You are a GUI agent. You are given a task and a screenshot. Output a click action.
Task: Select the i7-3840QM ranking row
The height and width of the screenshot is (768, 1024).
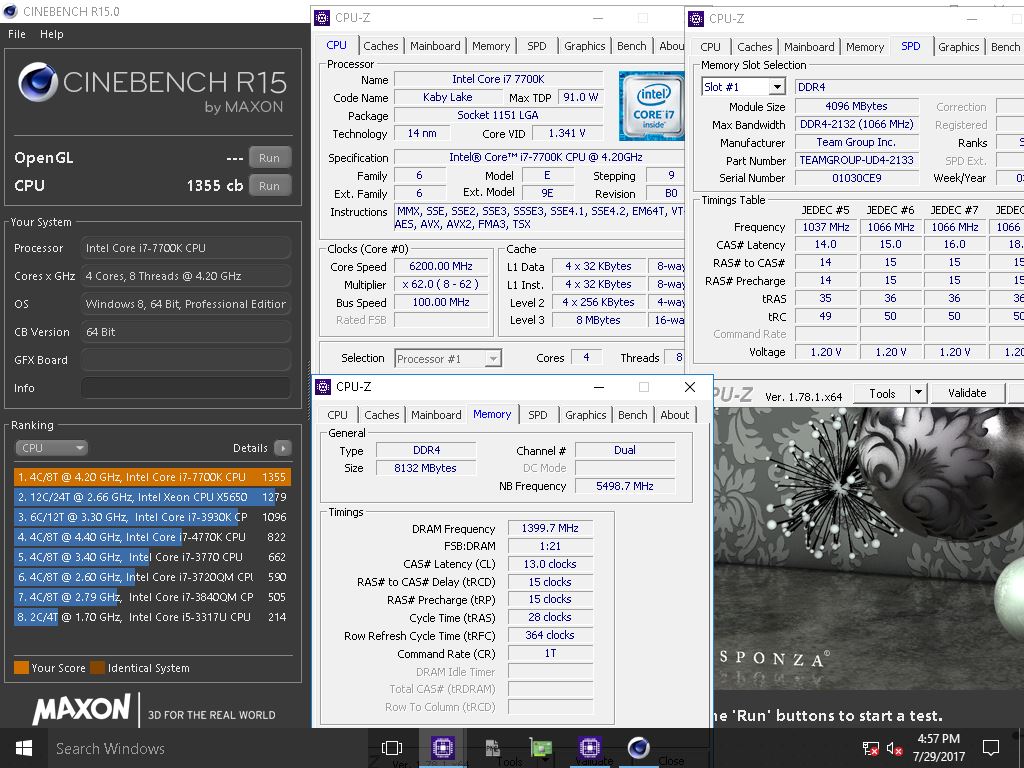pyautogui.click(x=152, y=597)
